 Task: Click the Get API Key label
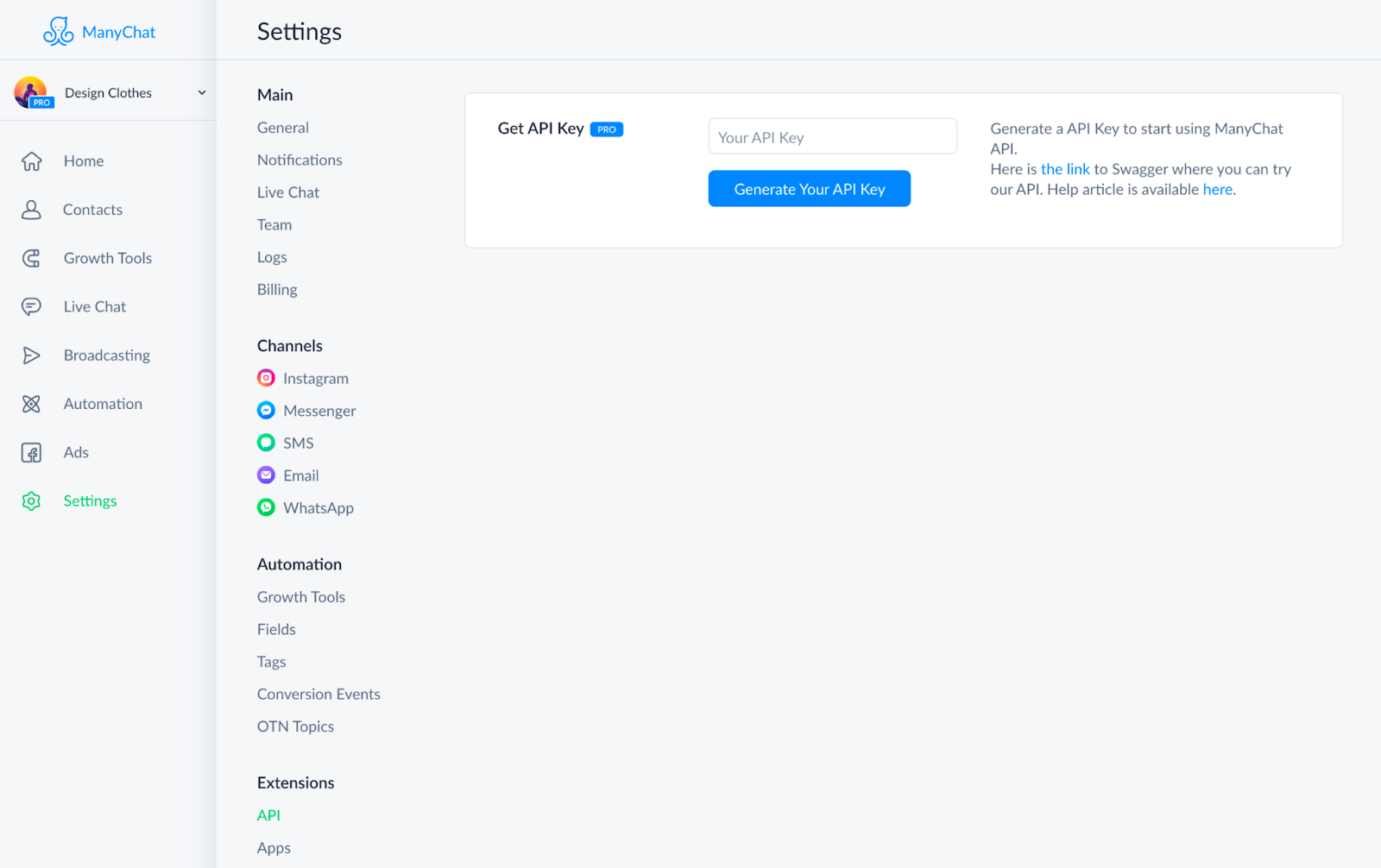click(541, 129)
